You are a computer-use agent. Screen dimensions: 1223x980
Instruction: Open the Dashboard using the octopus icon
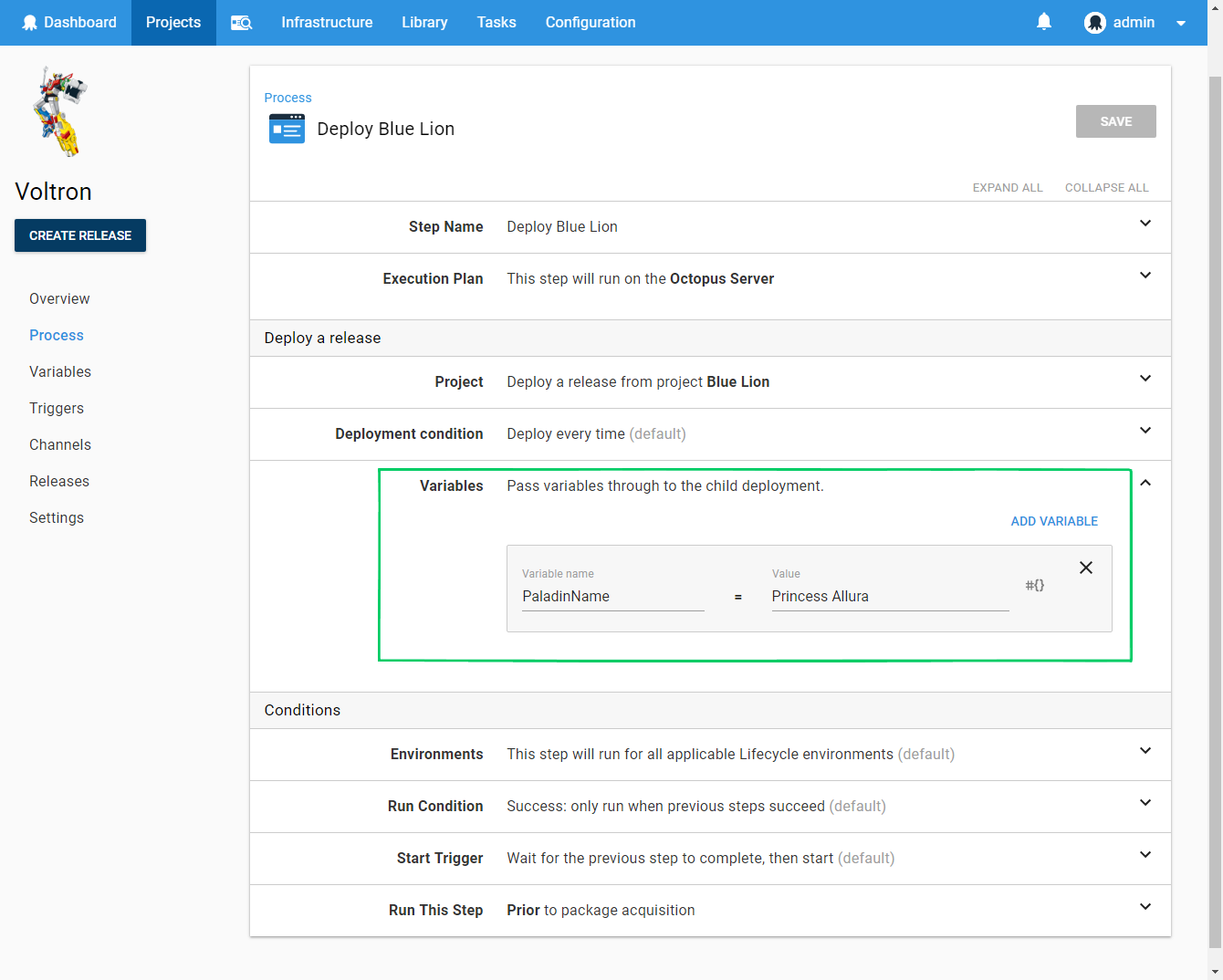(31, 22)
